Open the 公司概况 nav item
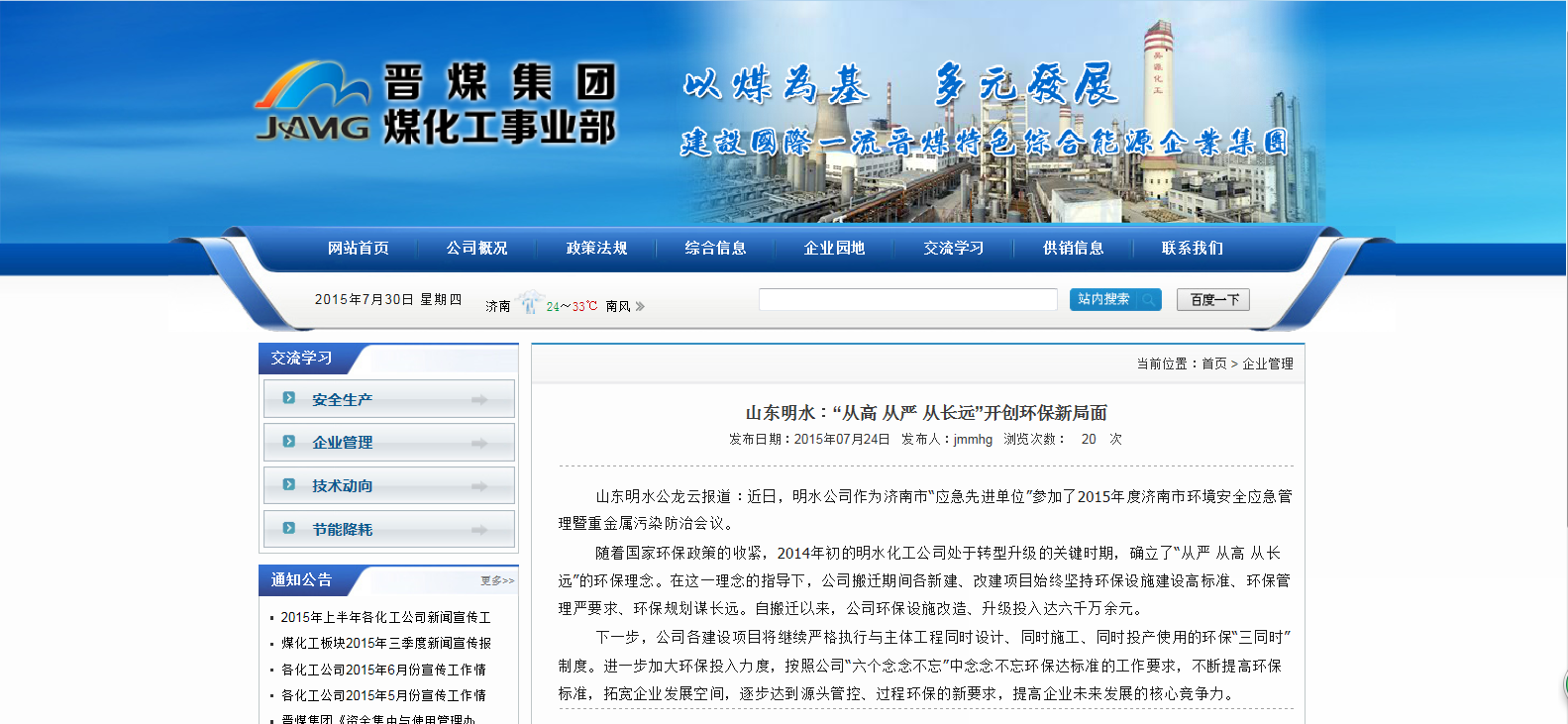Image resolution: width=1568 pixels, height=724 pixels. (476, 249)
